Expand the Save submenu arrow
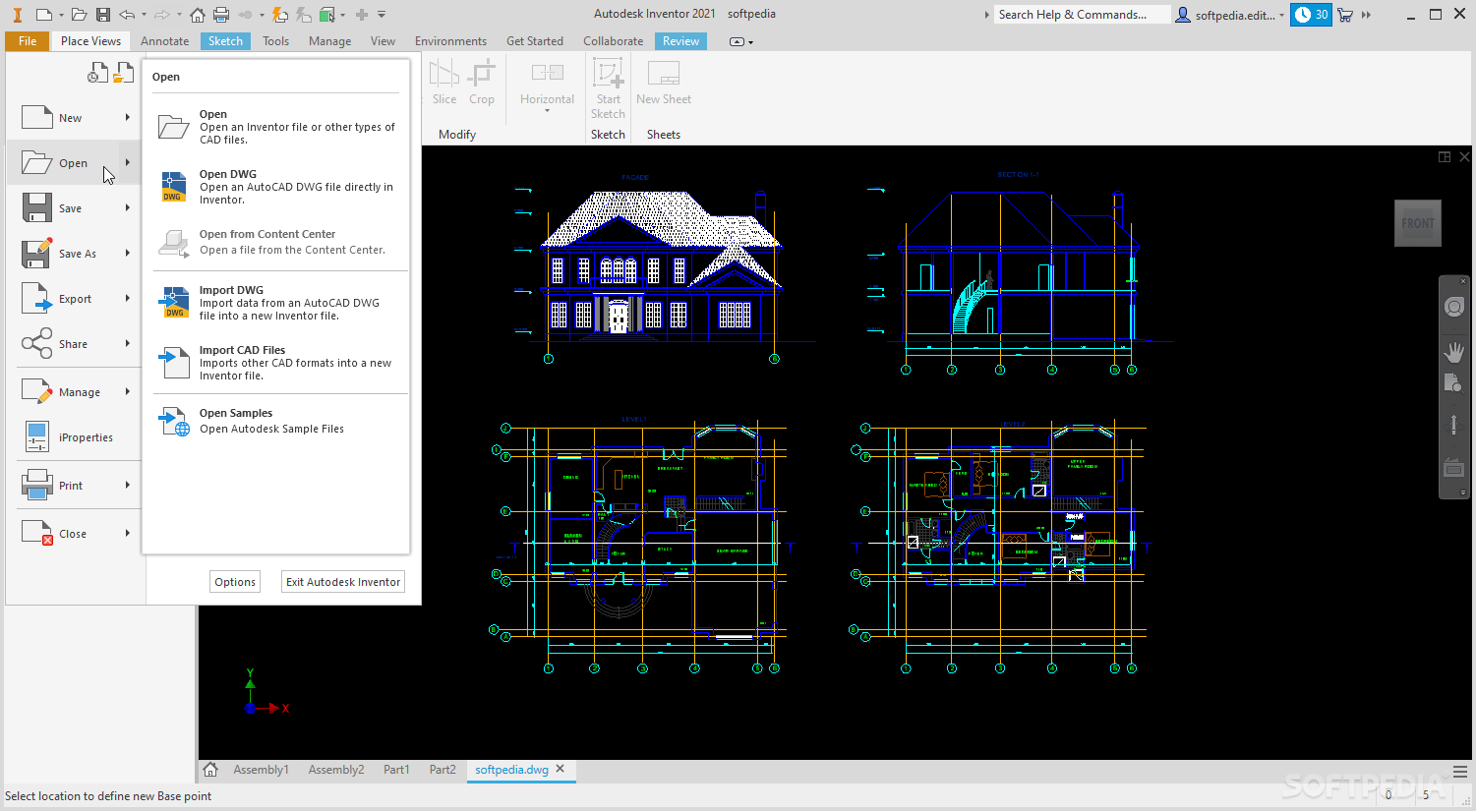 click(x=128, y=207)
